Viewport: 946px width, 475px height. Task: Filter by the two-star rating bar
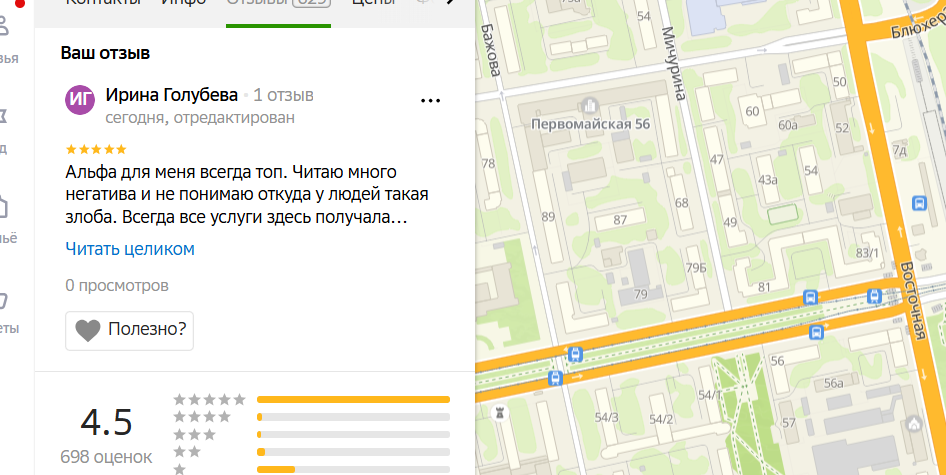(x=354, y=452)
